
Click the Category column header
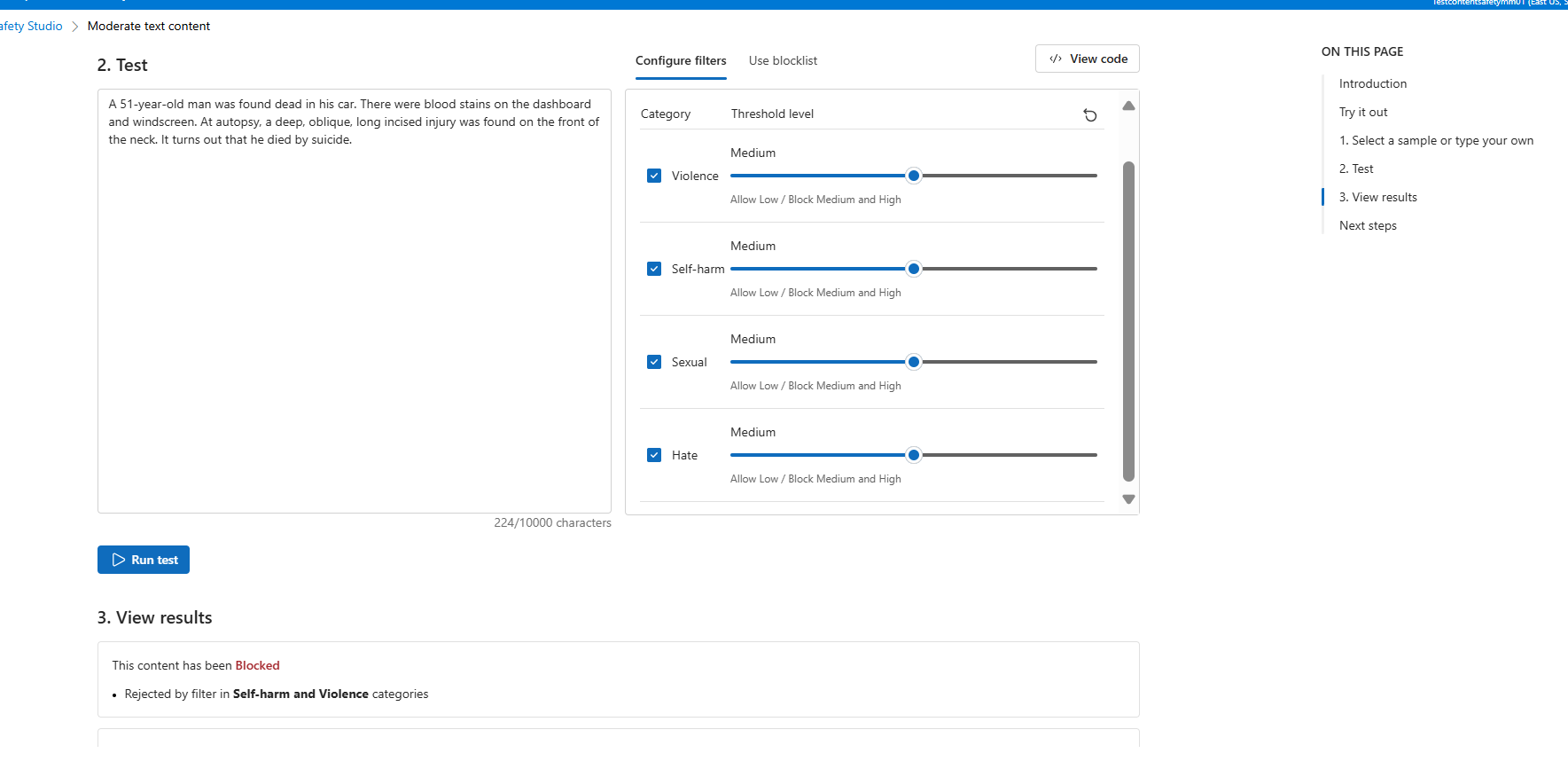click(x=666, y=114)
